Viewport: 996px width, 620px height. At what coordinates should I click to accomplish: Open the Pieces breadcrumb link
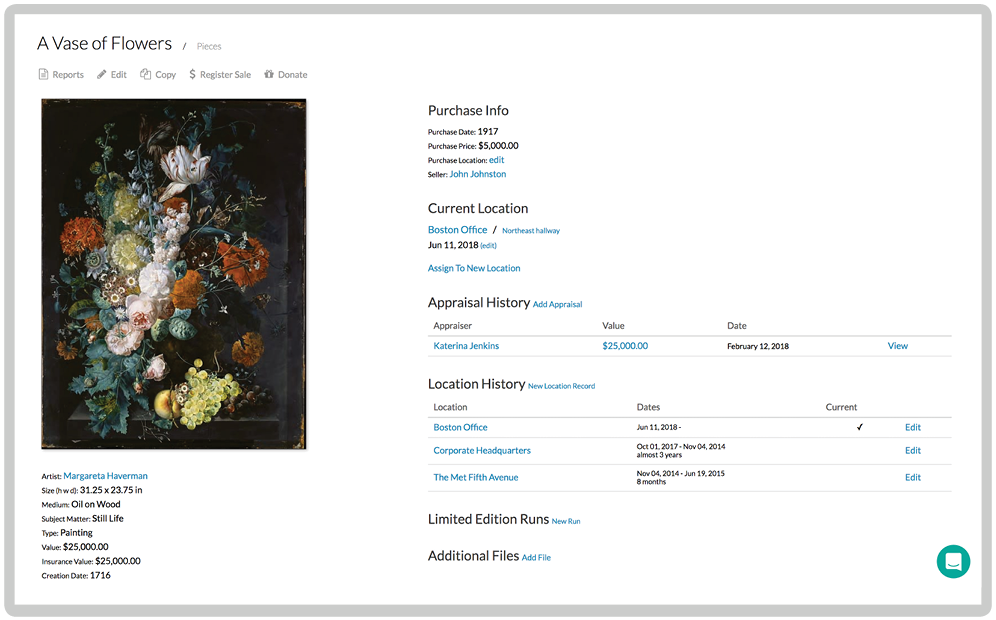coord(209,46)
